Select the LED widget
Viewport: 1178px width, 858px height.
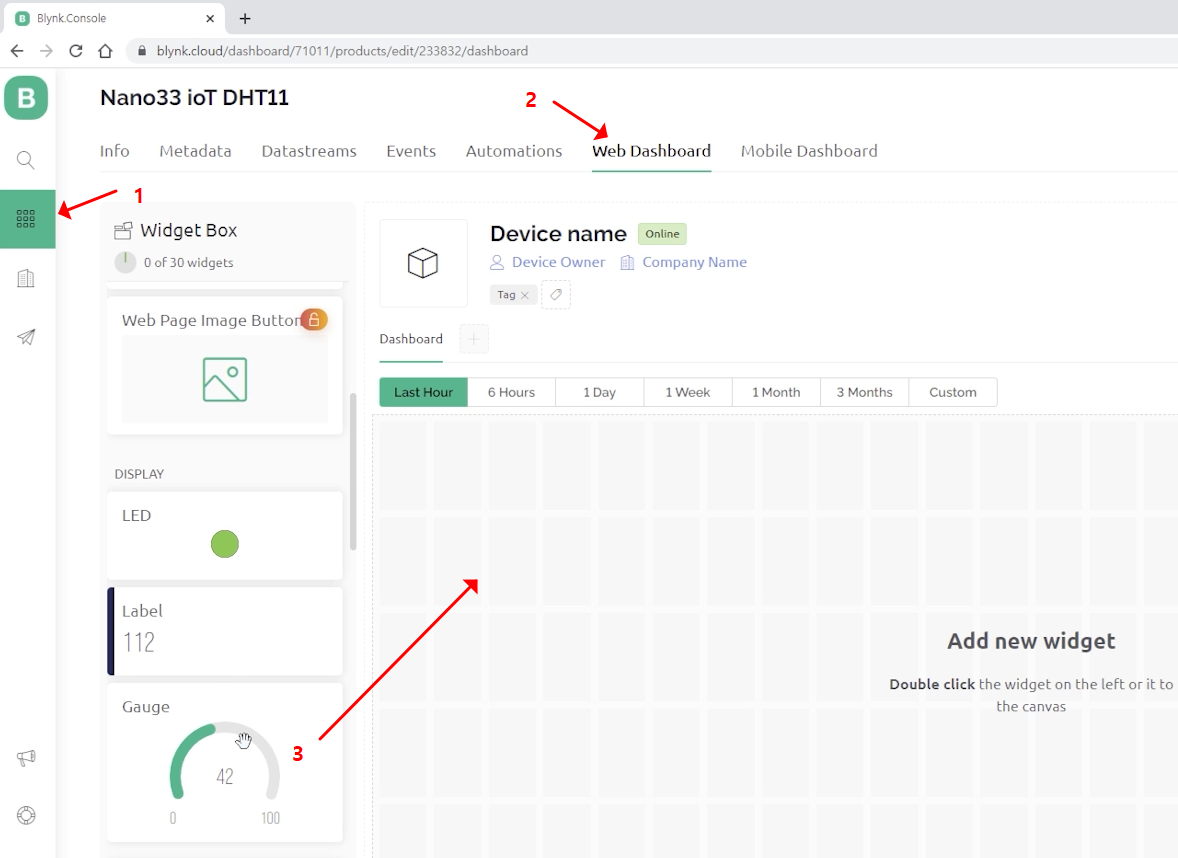225,536
